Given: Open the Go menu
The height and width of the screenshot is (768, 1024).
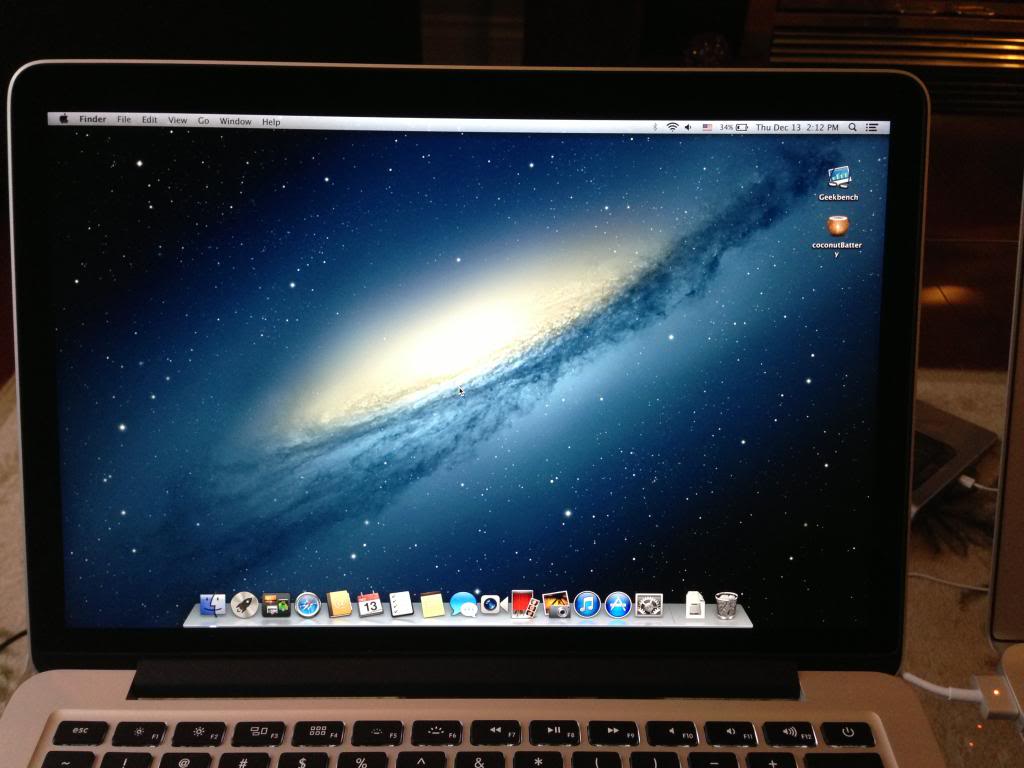Looking at the screenshot, I should tap(204, 121).
